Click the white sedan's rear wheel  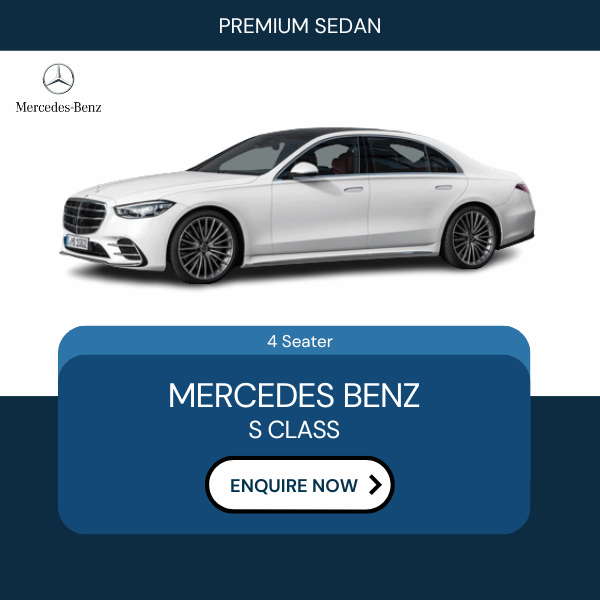pyautogui.click(x=472, y=238)
